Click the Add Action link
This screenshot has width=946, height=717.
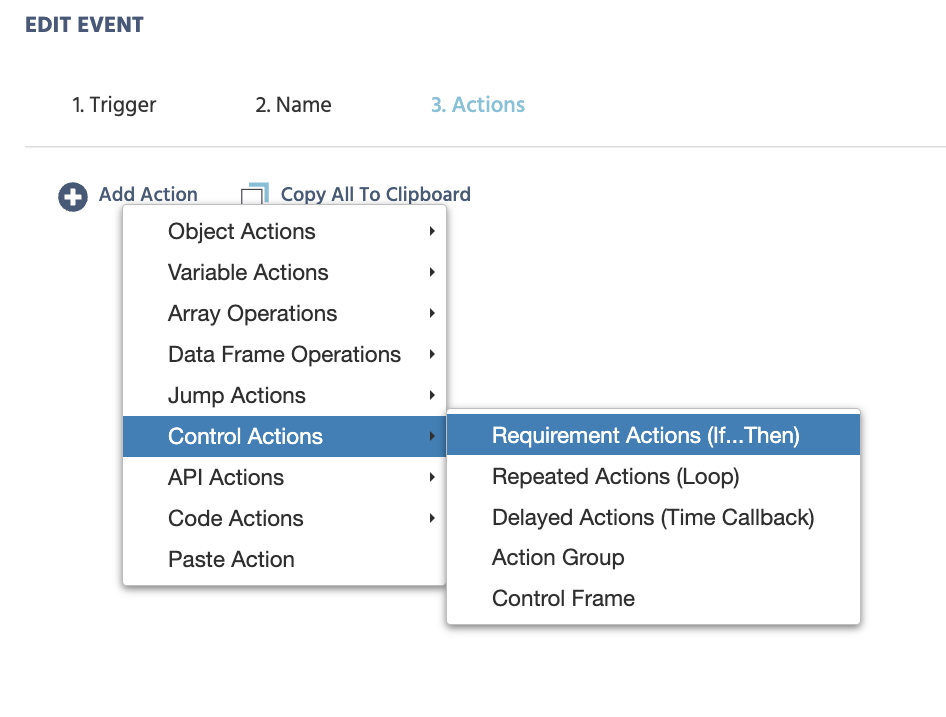click(148, 194)
